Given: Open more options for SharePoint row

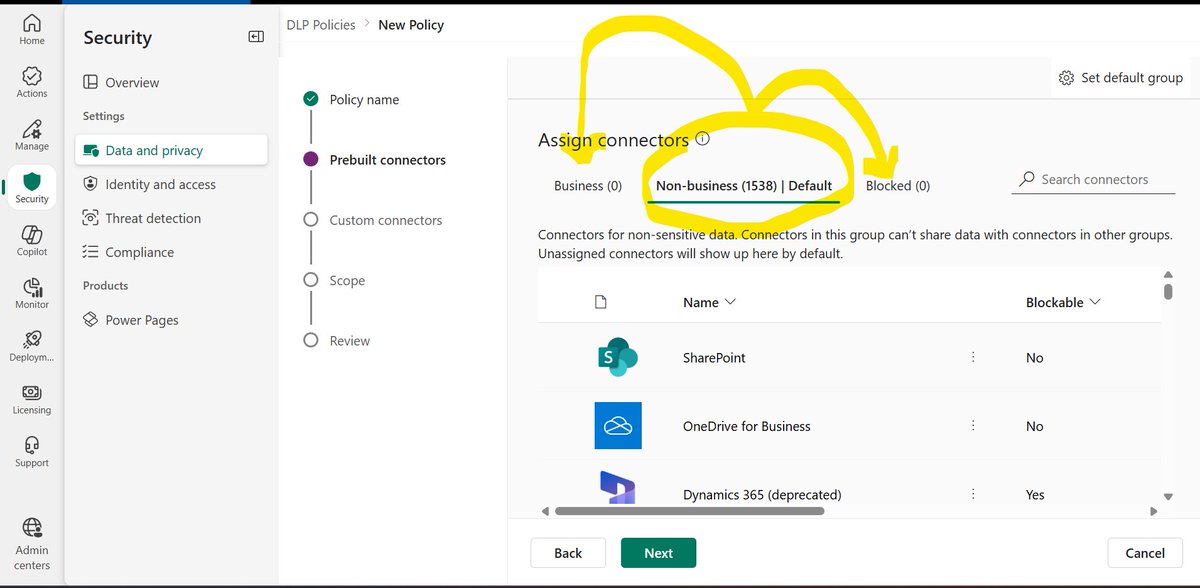Looking at the screenshot, I should coord(973,357).
